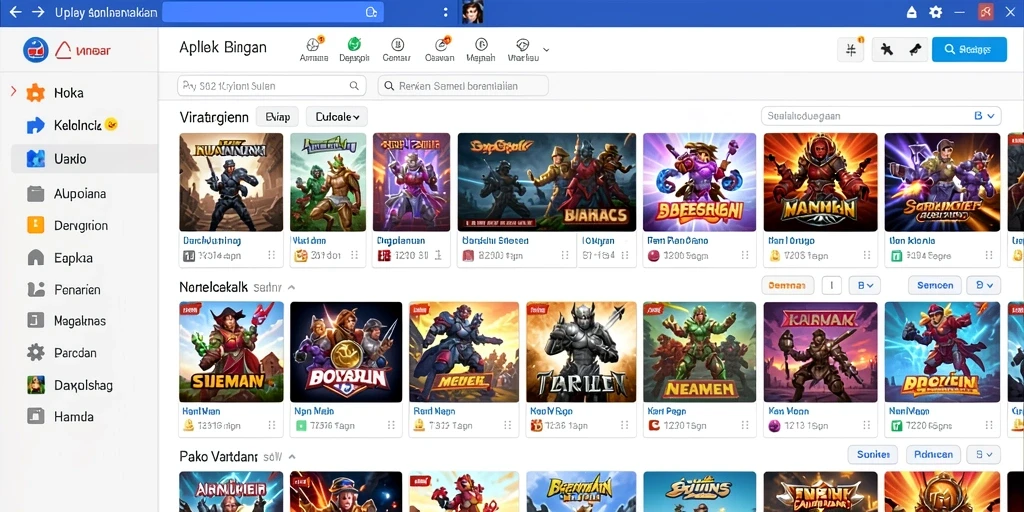Viewport: 1024px width, 512px height.
Task: Click the drag handle on the Npn Nujin card
Action: [x=391, y=426]
